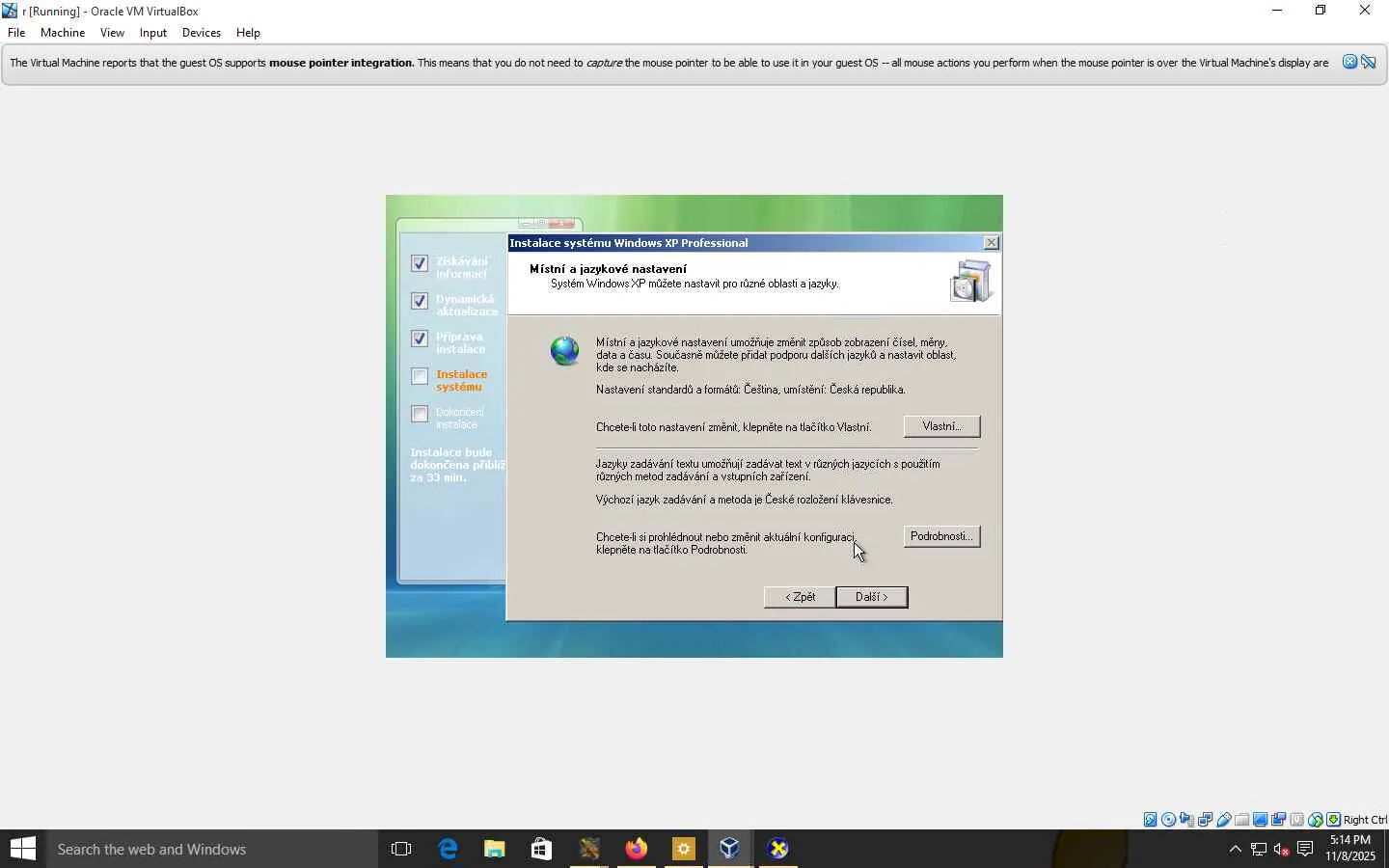Click the CPU virtualization status icon
The height and width of the screenshot is (868, 1389).
point(1296,820)
